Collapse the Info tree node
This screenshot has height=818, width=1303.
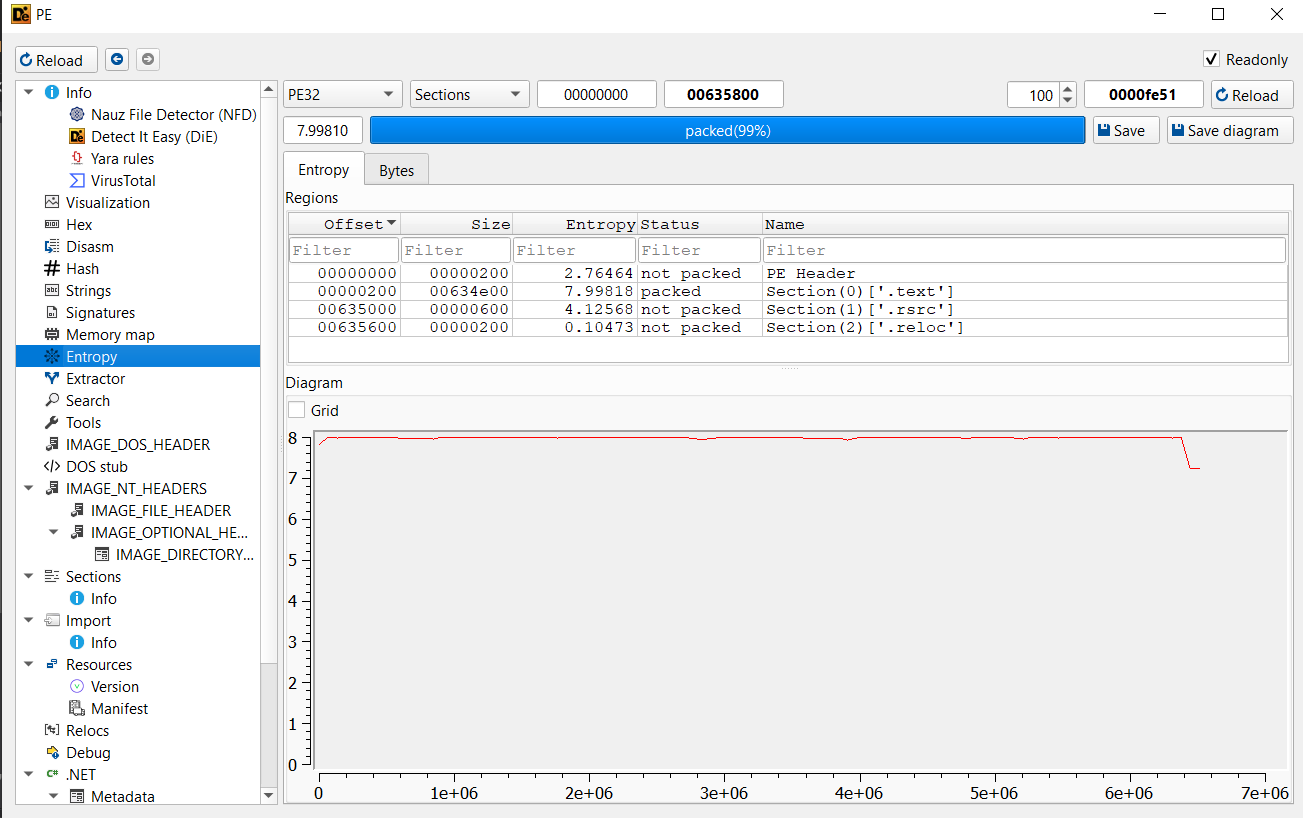(28, 93)
